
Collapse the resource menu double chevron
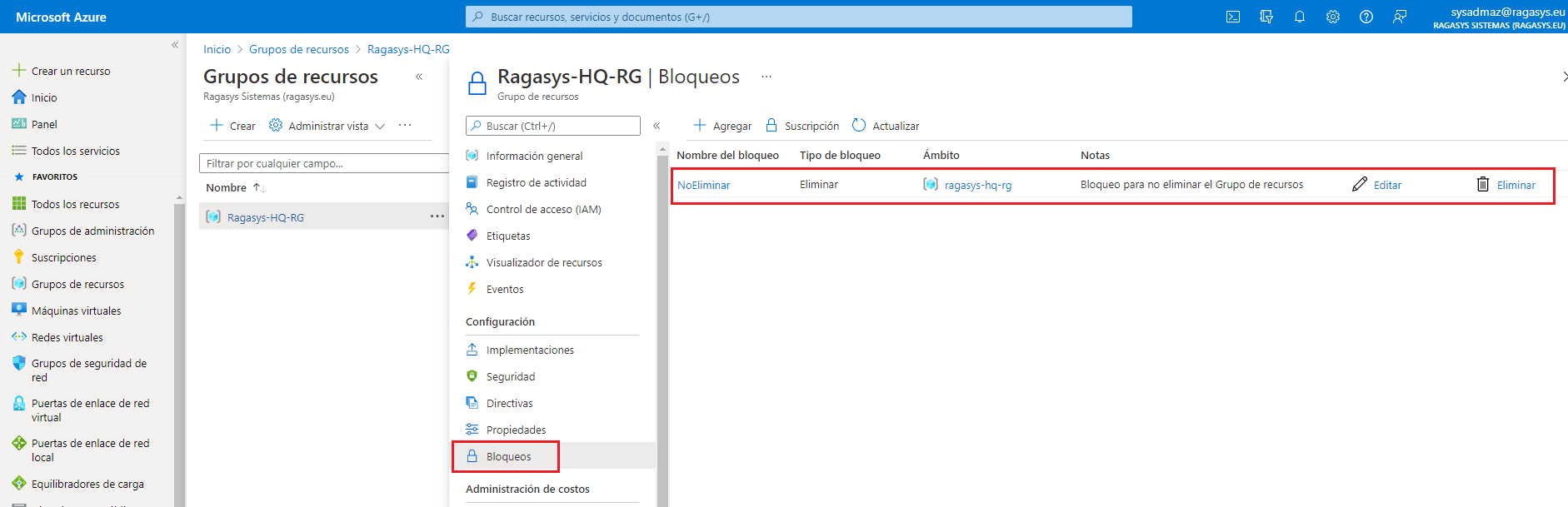(657, 126)
